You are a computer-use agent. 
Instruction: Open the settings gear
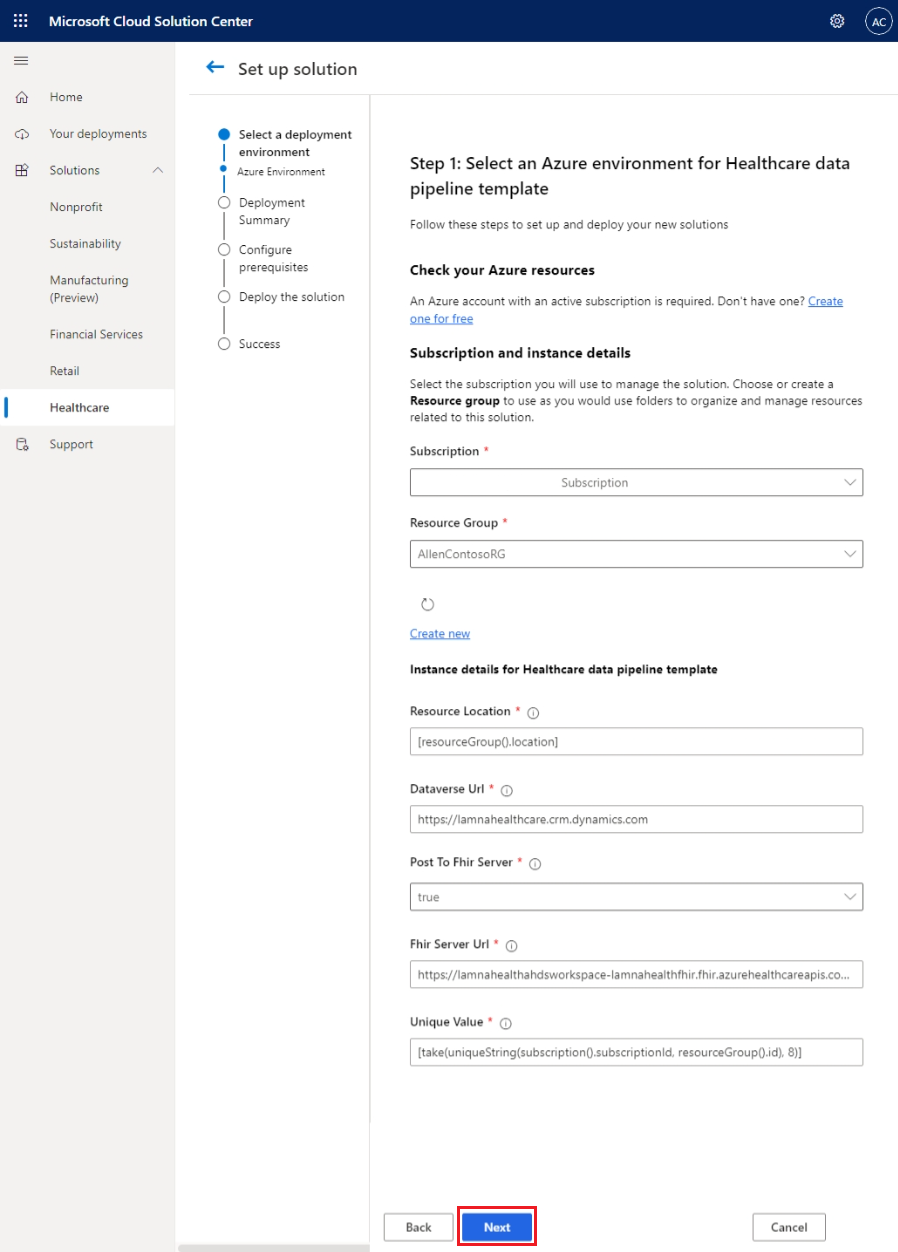837,20
